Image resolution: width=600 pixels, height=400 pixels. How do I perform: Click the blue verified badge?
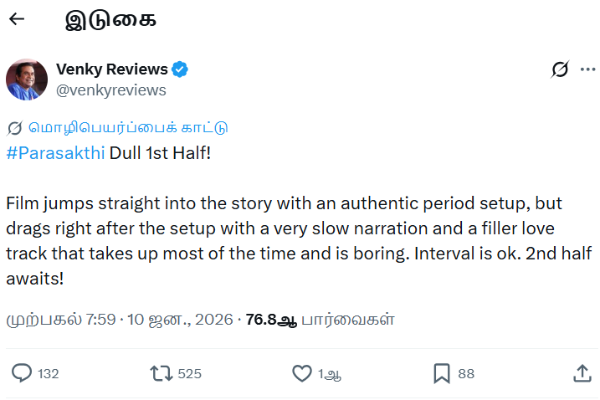point(181,70)
